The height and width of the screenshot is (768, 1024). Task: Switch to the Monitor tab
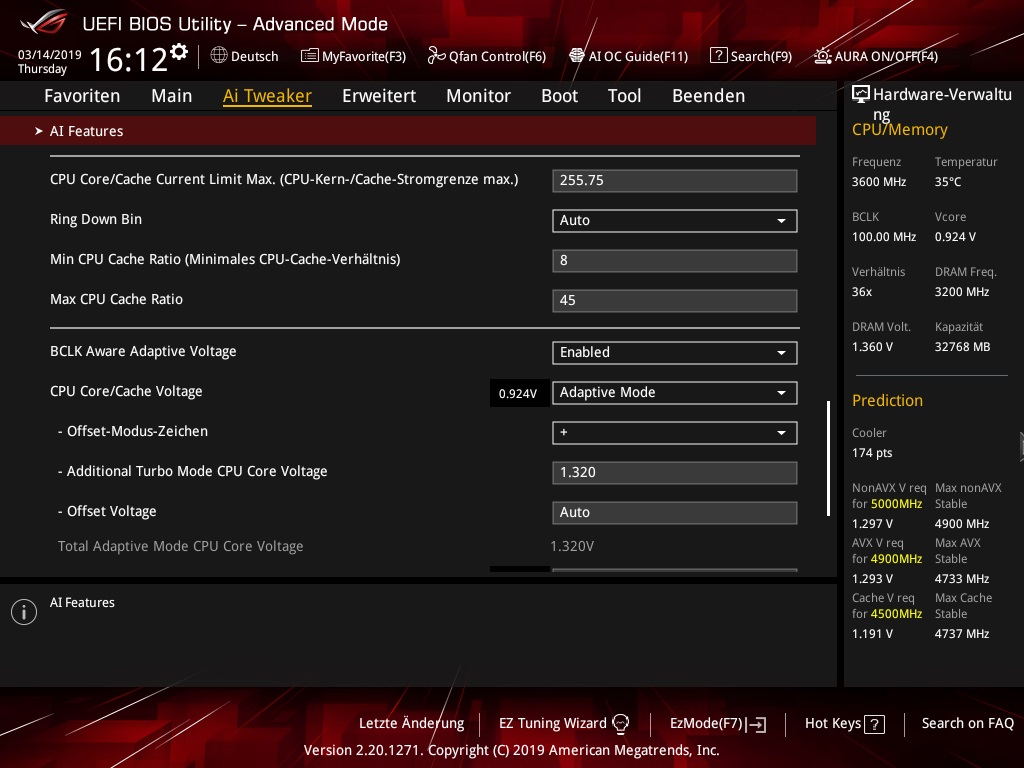479,96
